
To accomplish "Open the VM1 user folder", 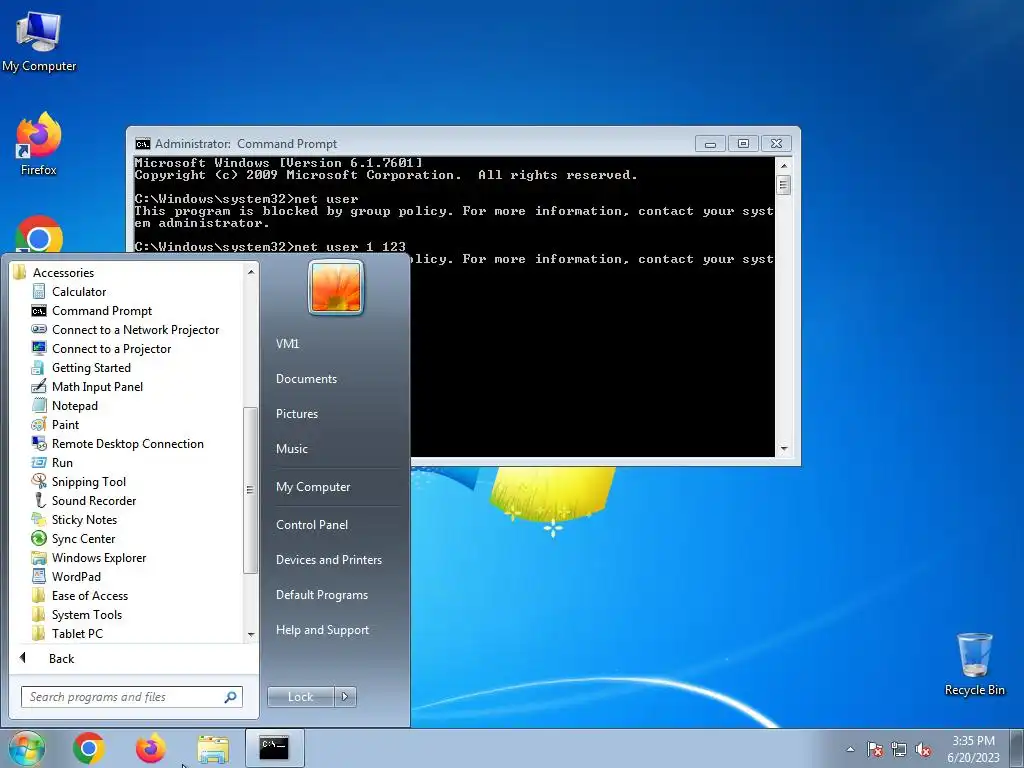I will (287, 344).
